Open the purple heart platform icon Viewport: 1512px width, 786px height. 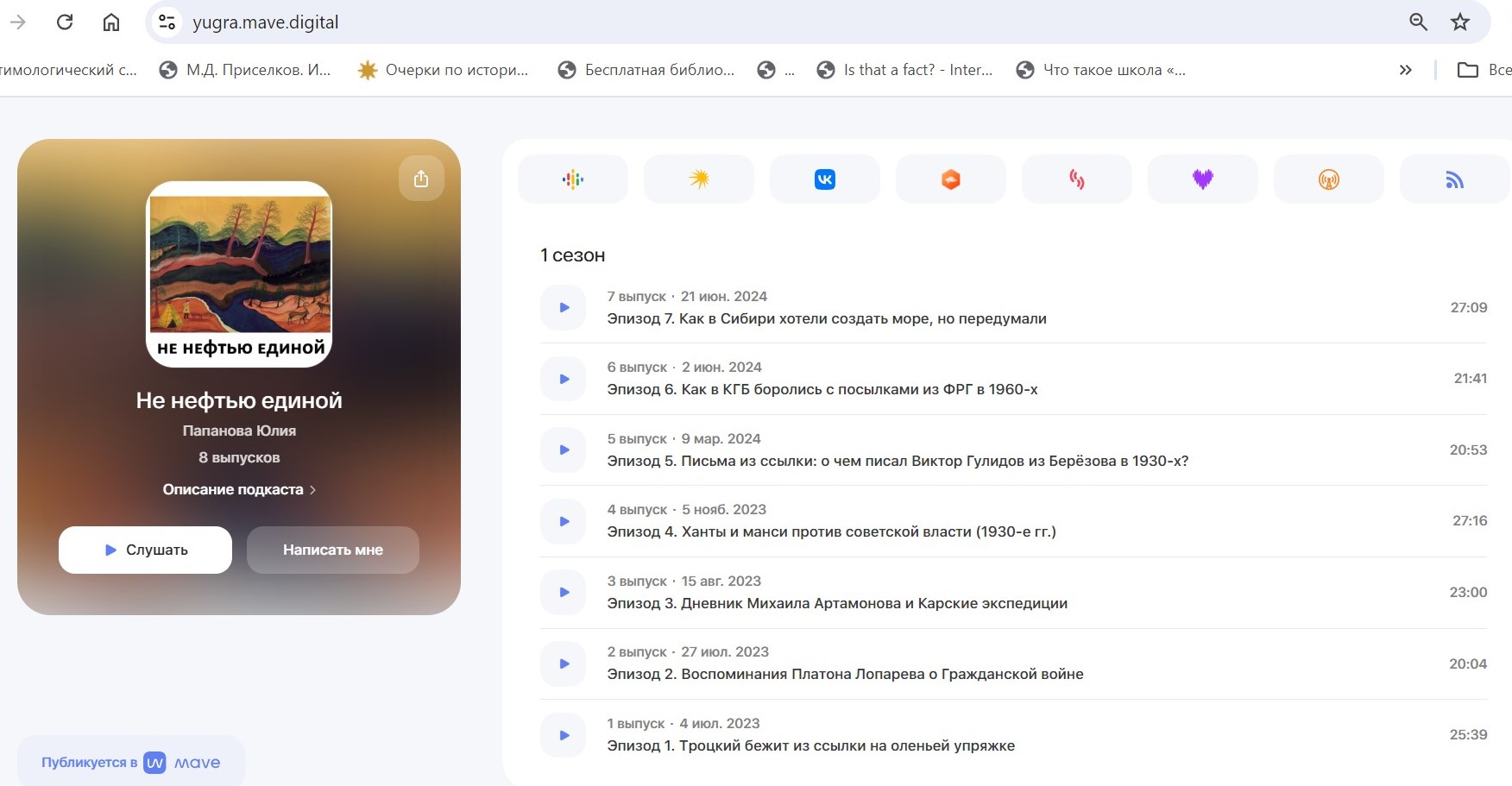click(1202, 179)
